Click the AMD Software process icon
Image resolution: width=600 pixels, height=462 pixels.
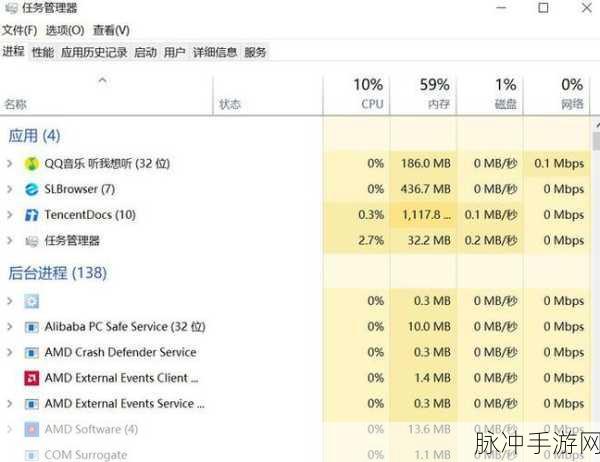(x=32, y=429)
